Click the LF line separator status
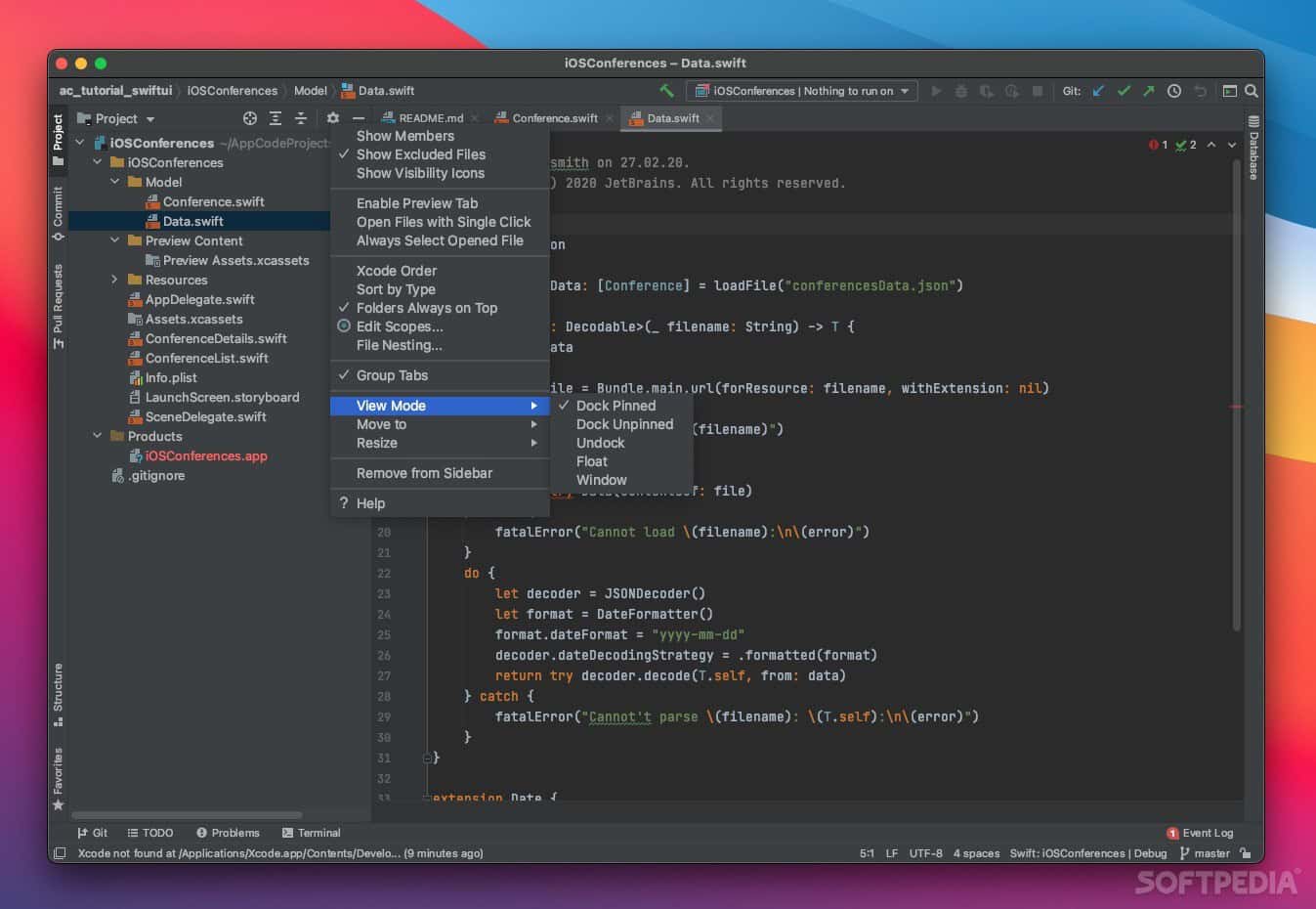 pyautogui.click(x=891, y=853)
